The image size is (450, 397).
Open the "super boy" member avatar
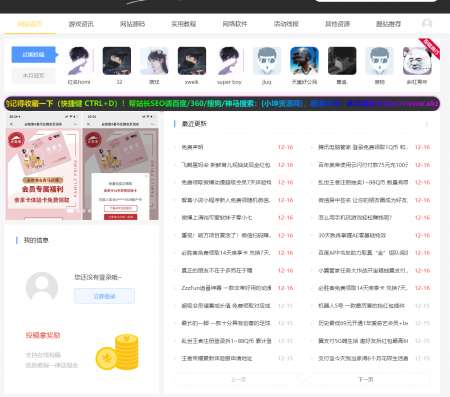pos(229,61)
